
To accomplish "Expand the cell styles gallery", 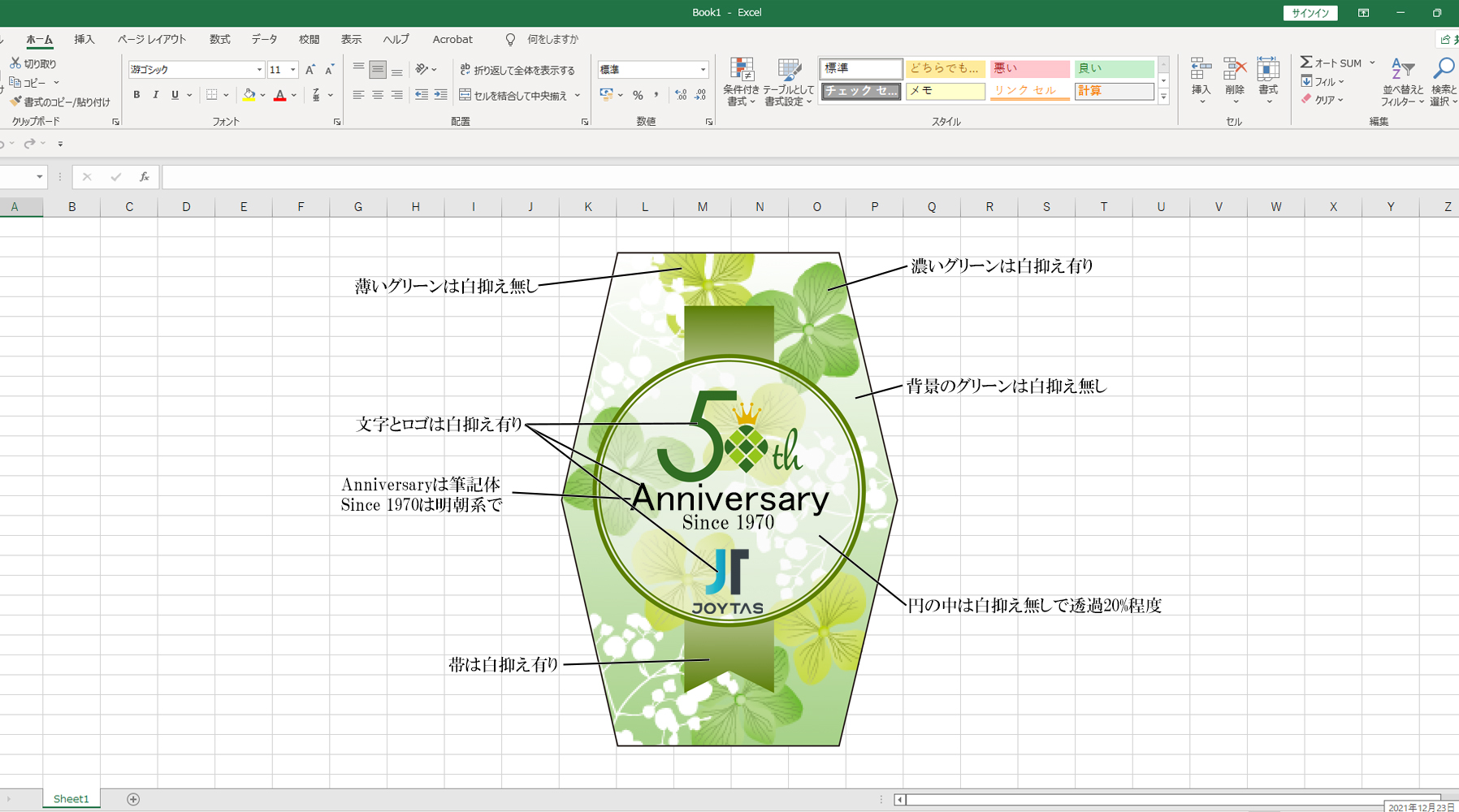I will tap(1163, 97).
